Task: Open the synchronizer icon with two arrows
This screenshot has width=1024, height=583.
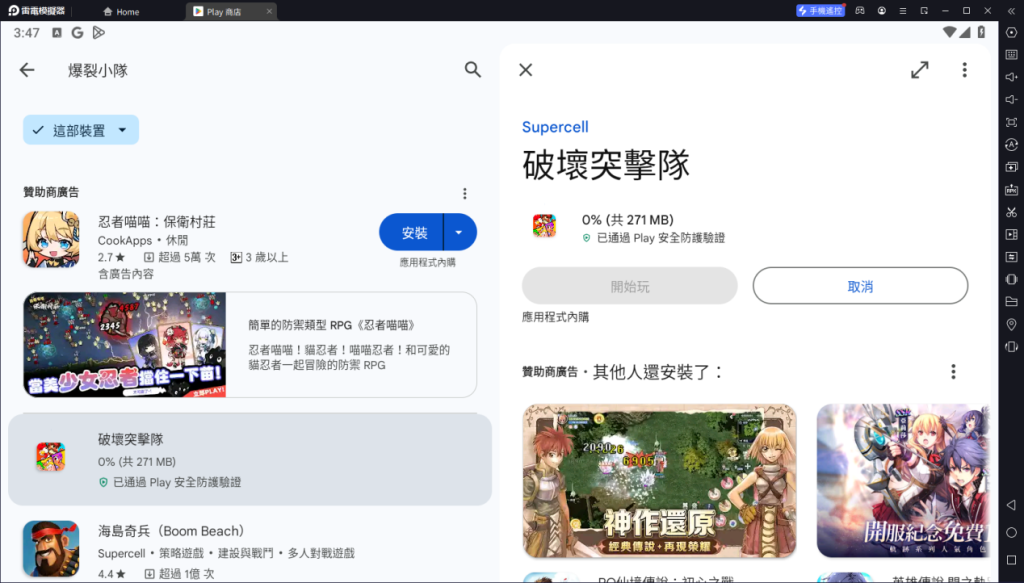Action: click(x=1012, y=257)
